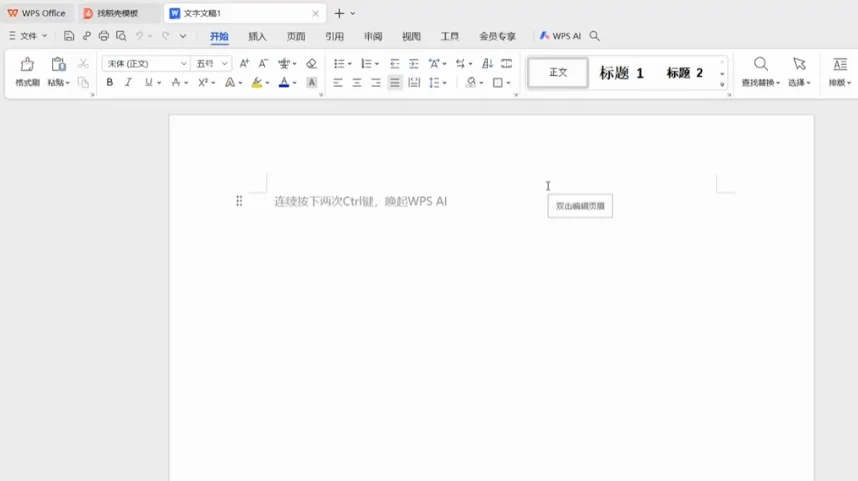Toggle Underline formatting
This screenshot has height=481, width=858.
pos(148,83)
